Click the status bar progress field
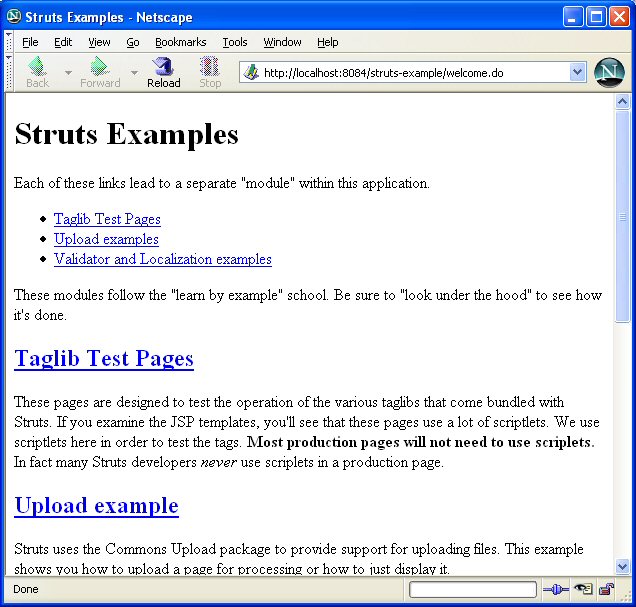 (473, 589)
